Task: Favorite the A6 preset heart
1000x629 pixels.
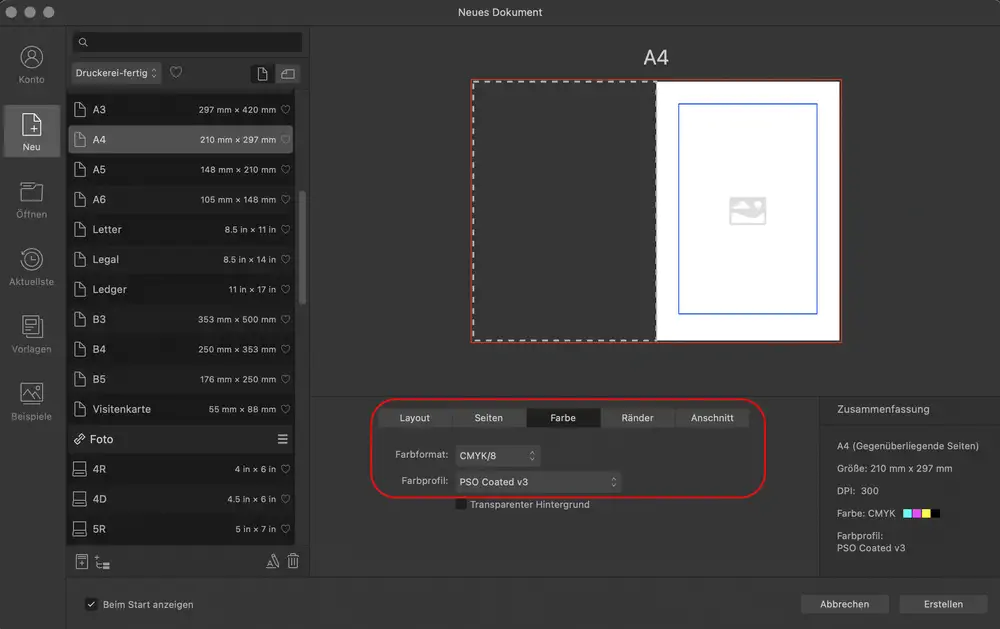Action: tap(286, 199)
